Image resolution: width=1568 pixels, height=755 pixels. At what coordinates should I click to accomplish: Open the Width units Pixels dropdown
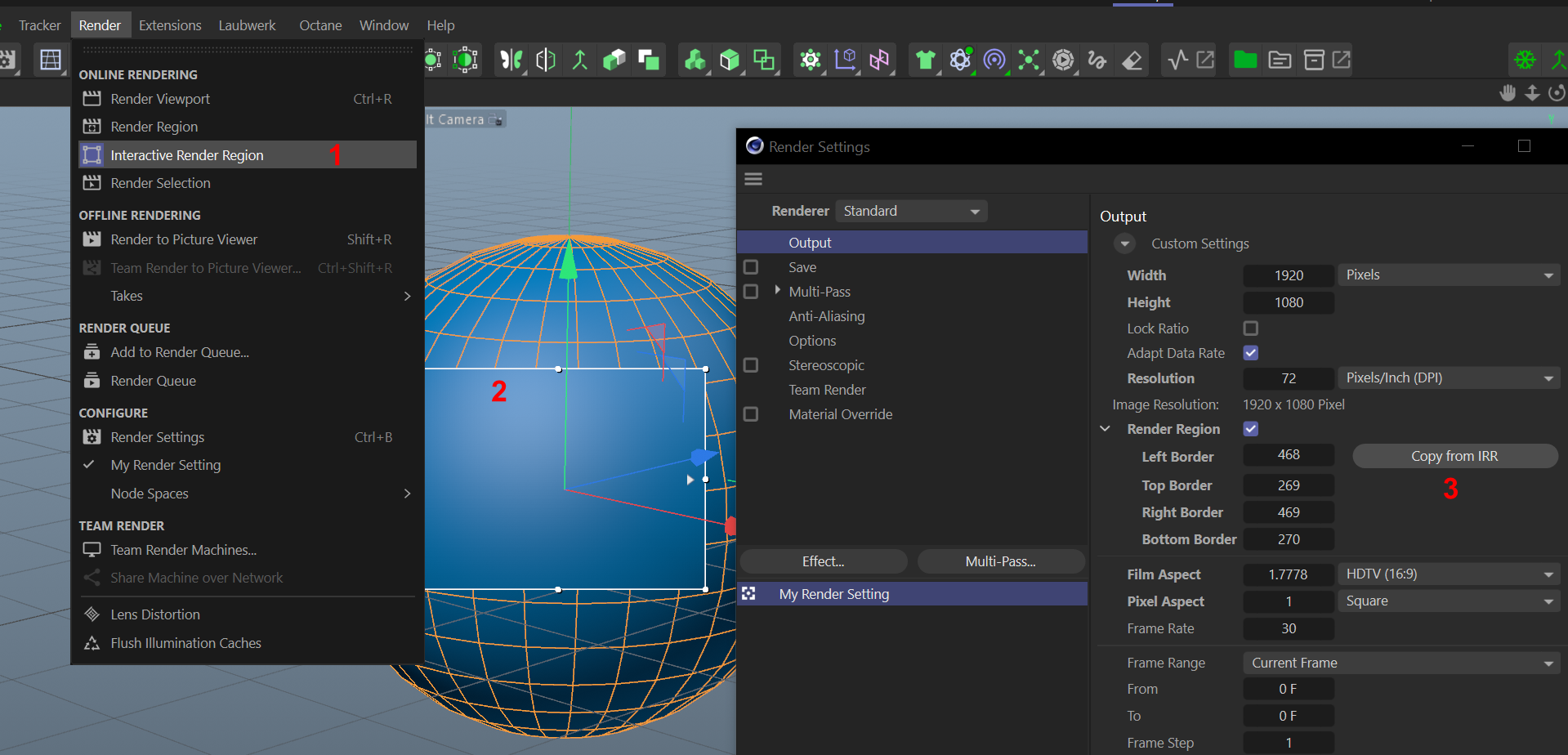coord(1449,275)
